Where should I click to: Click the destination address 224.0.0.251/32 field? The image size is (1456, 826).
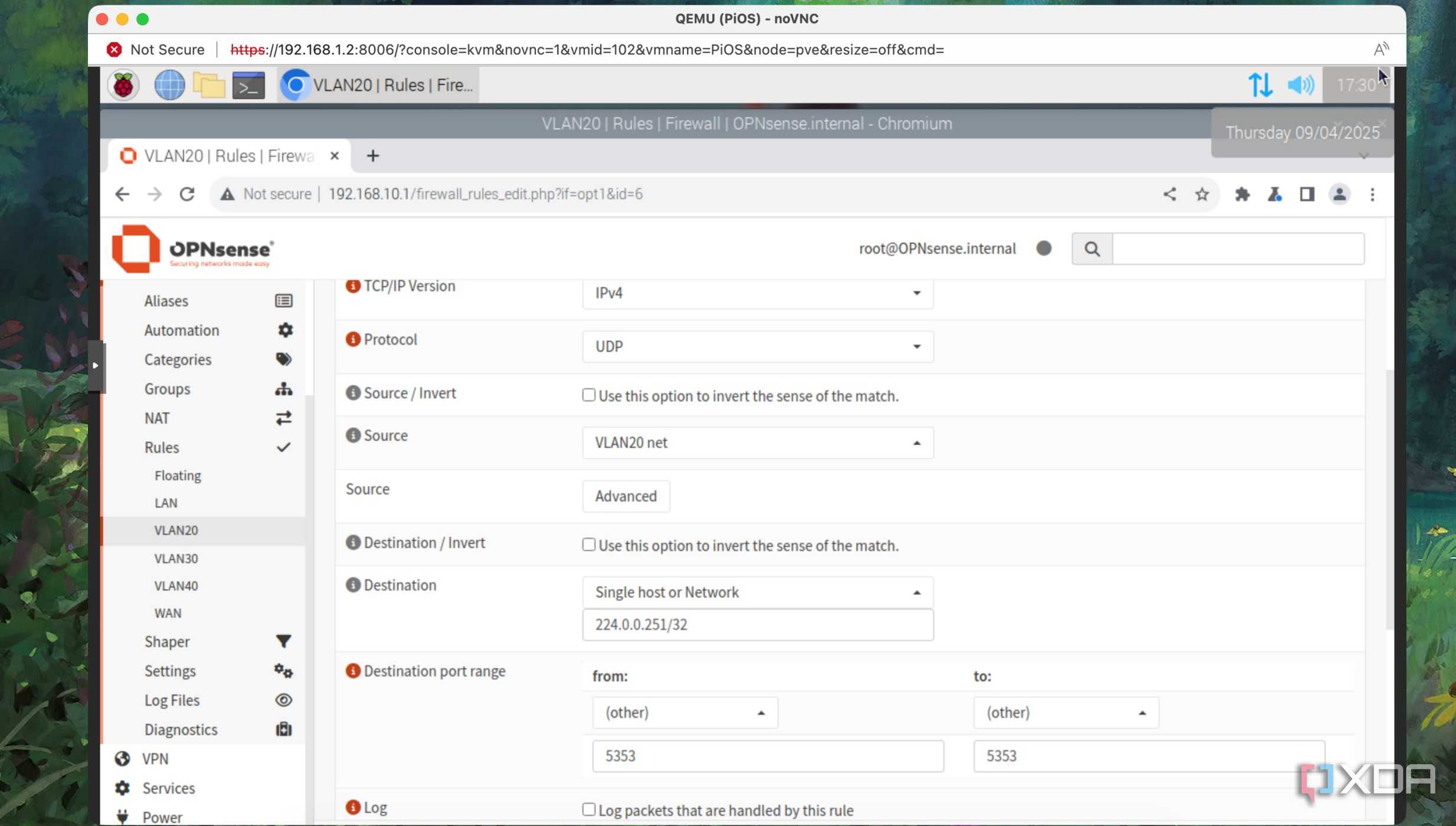tap(757, 625)
